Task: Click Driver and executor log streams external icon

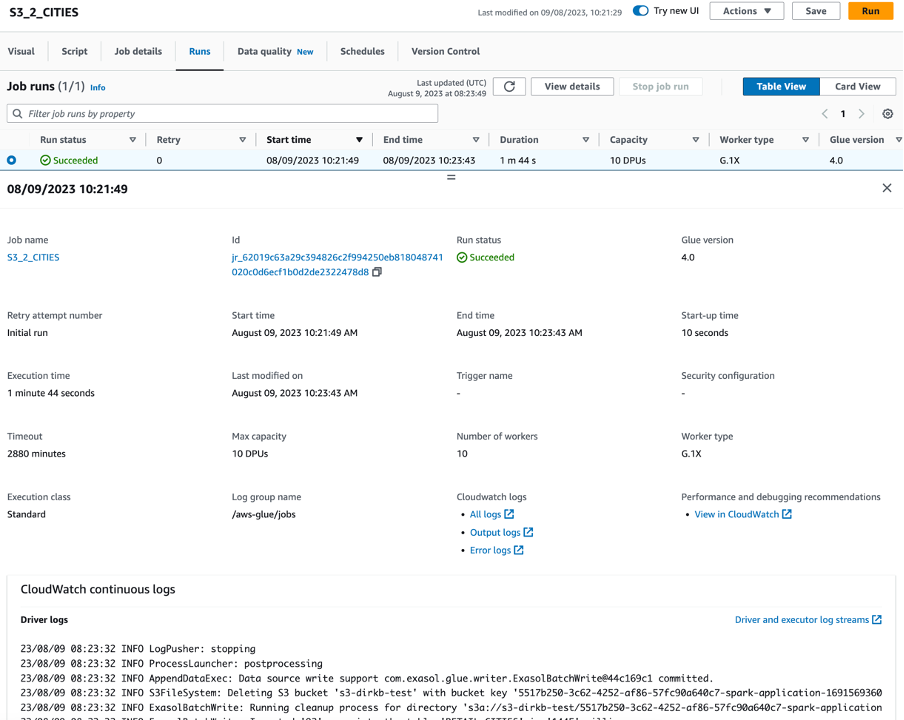Action: click(877, 620)
